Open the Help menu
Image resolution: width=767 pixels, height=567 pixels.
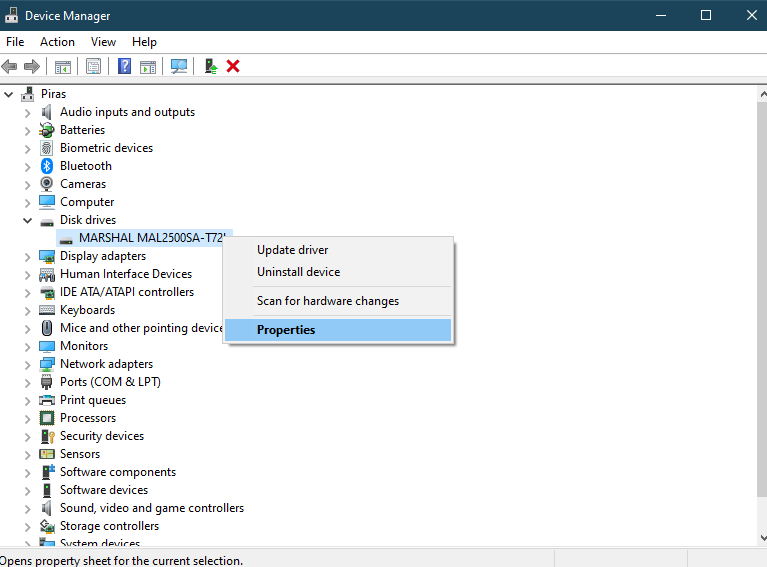pos(144,42)
